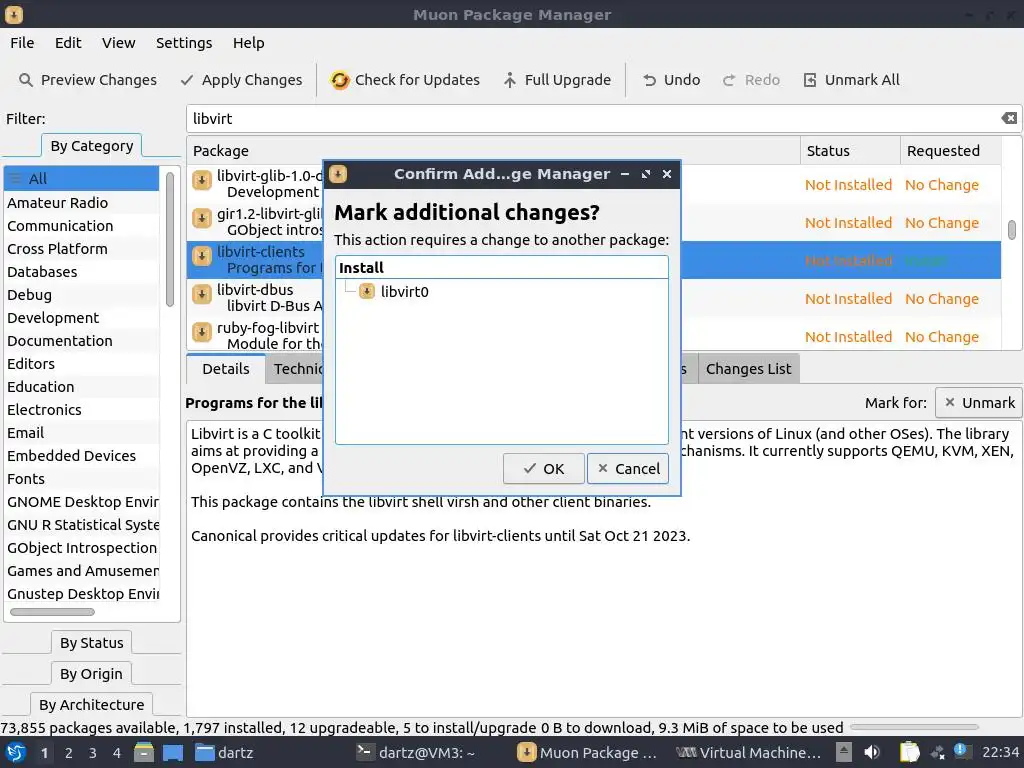Screen dimensions: 1024x768
Task: Select the Amateur Radio category
Action: [x=81, y=202]
